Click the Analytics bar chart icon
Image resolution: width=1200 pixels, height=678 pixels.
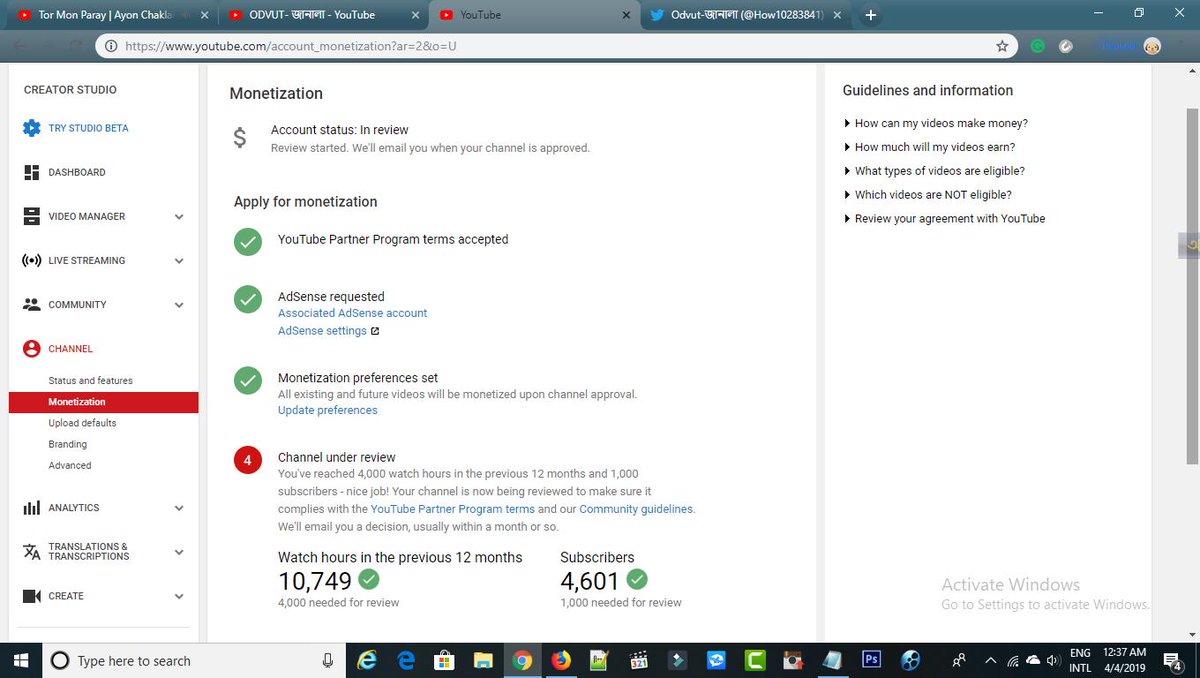pos(31,508)
